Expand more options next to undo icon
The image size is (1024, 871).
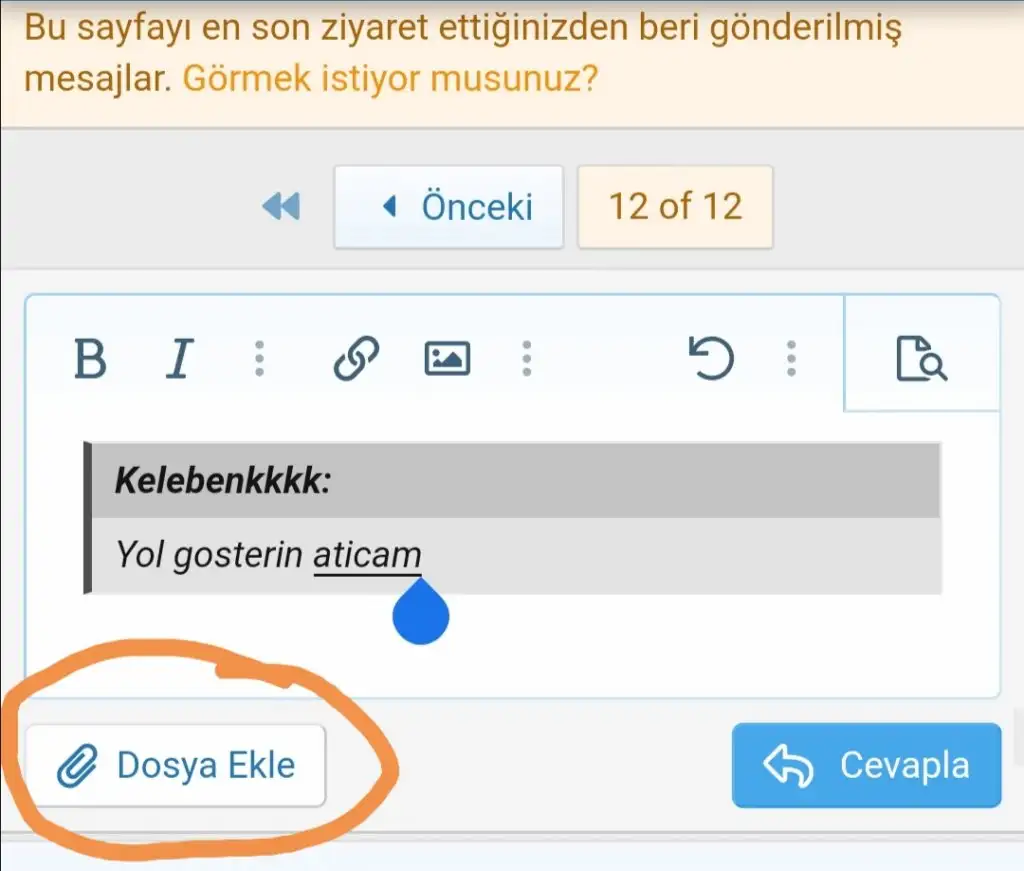pos(791,358)
